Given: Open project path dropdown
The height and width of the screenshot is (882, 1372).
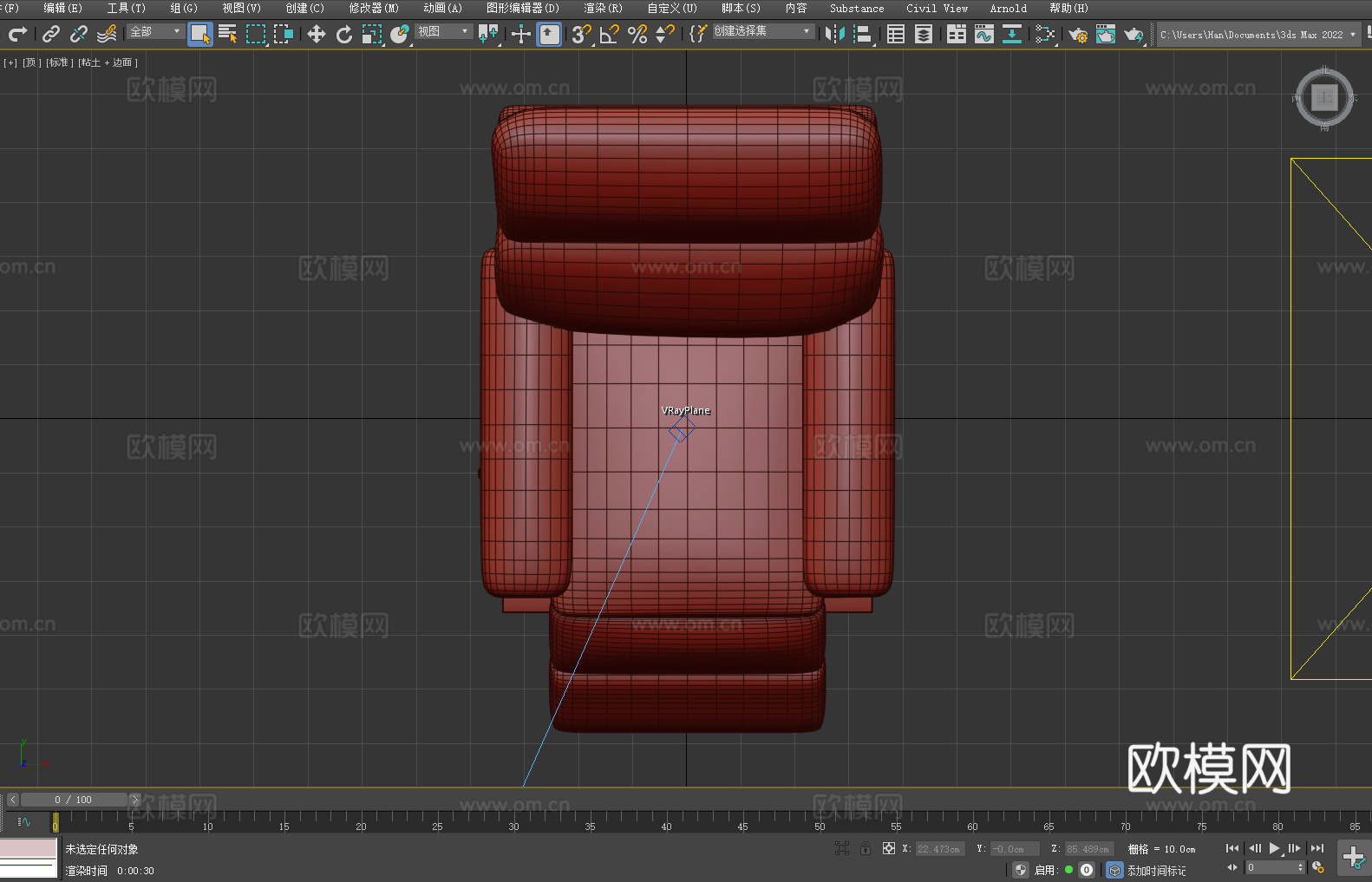Looking at the screenshot, I should coord(1258,35).
